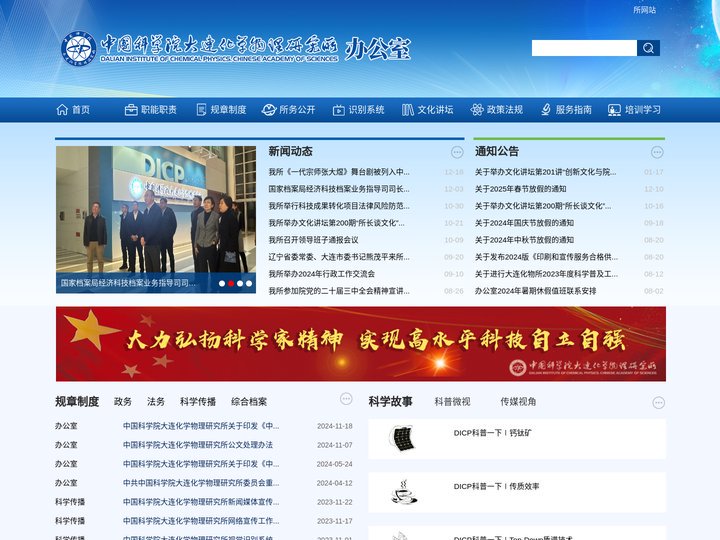Click the DICP institute logo emblem
This screenshot has height=540, width=720.
[79, 48]
